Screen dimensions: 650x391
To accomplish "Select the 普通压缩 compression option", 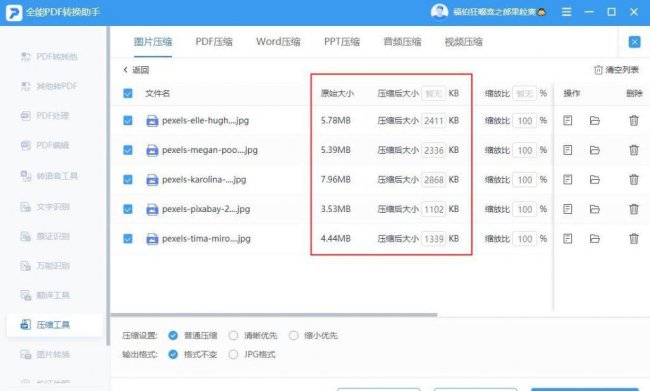I will pos(173,335).
